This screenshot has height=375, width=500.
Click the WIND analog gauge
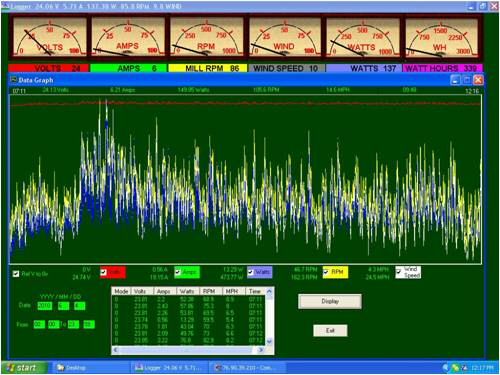point(285,37)
